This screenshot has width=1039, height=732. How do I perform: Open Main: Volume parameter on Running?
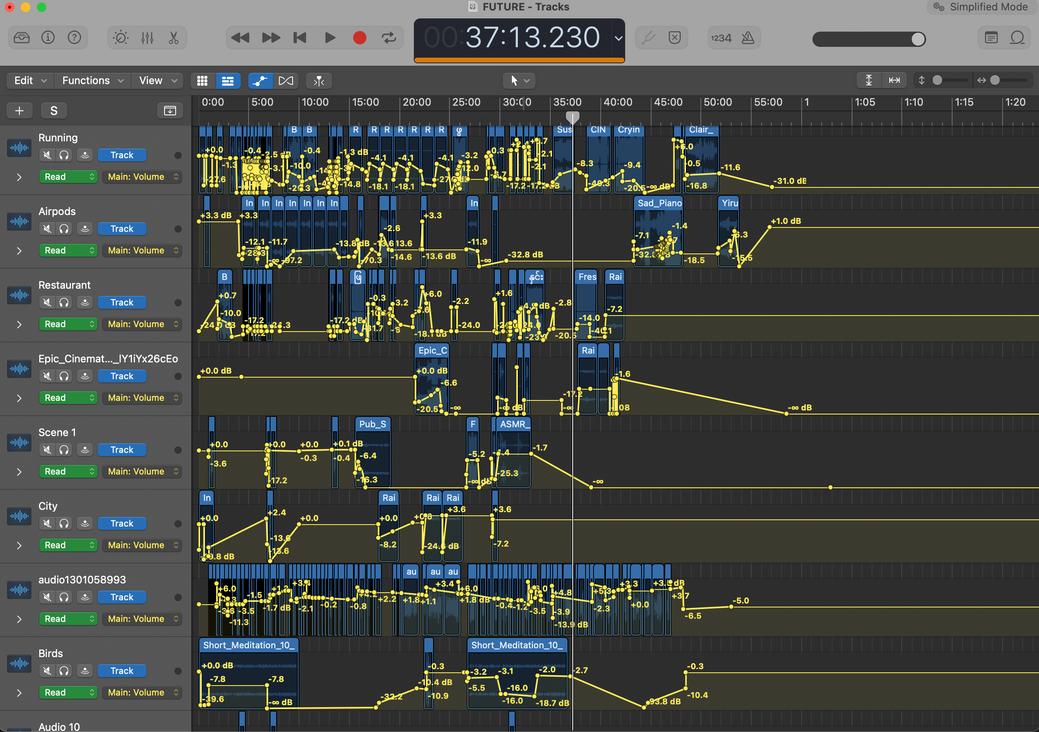click(x=141, y=177)
